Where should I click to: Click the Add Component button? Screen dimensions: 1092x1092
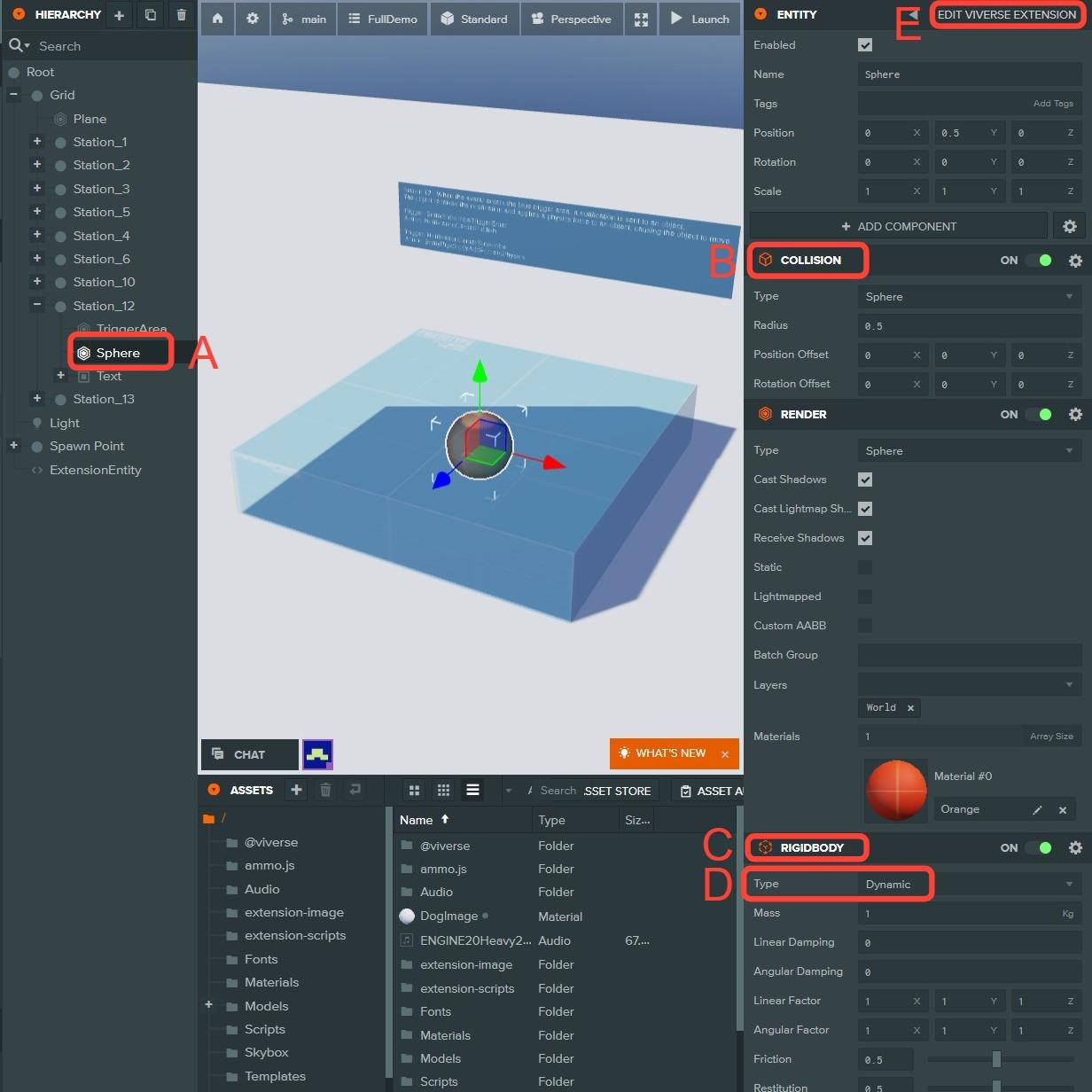pos(898,226)
